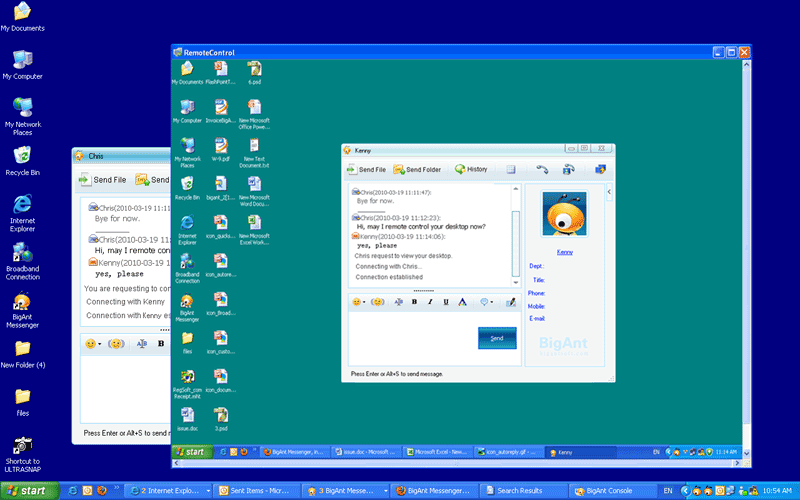Open 2 Internet Explorer taskbar group
This screenshot has width=800, height=500.
(169, 491)
